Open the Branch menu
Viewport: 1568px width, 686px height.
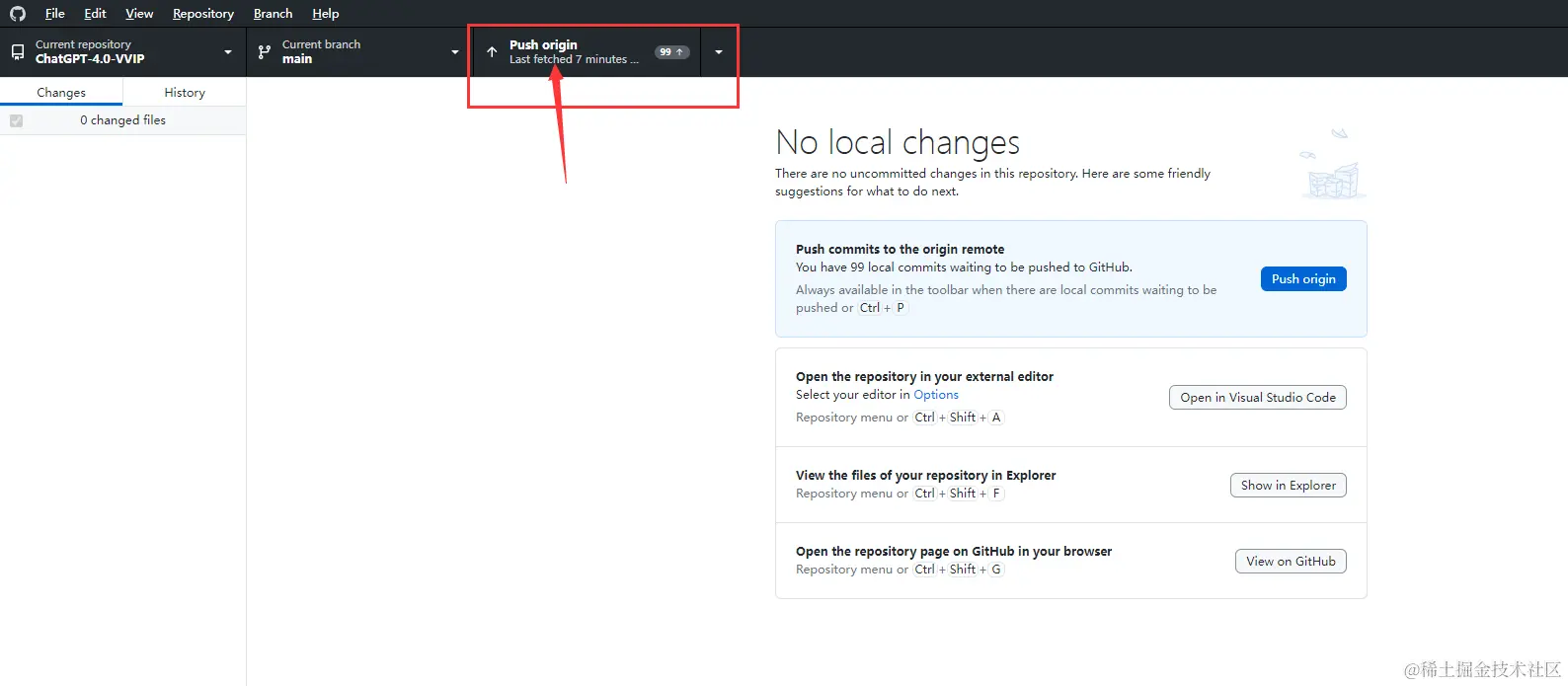coord(273,14)
